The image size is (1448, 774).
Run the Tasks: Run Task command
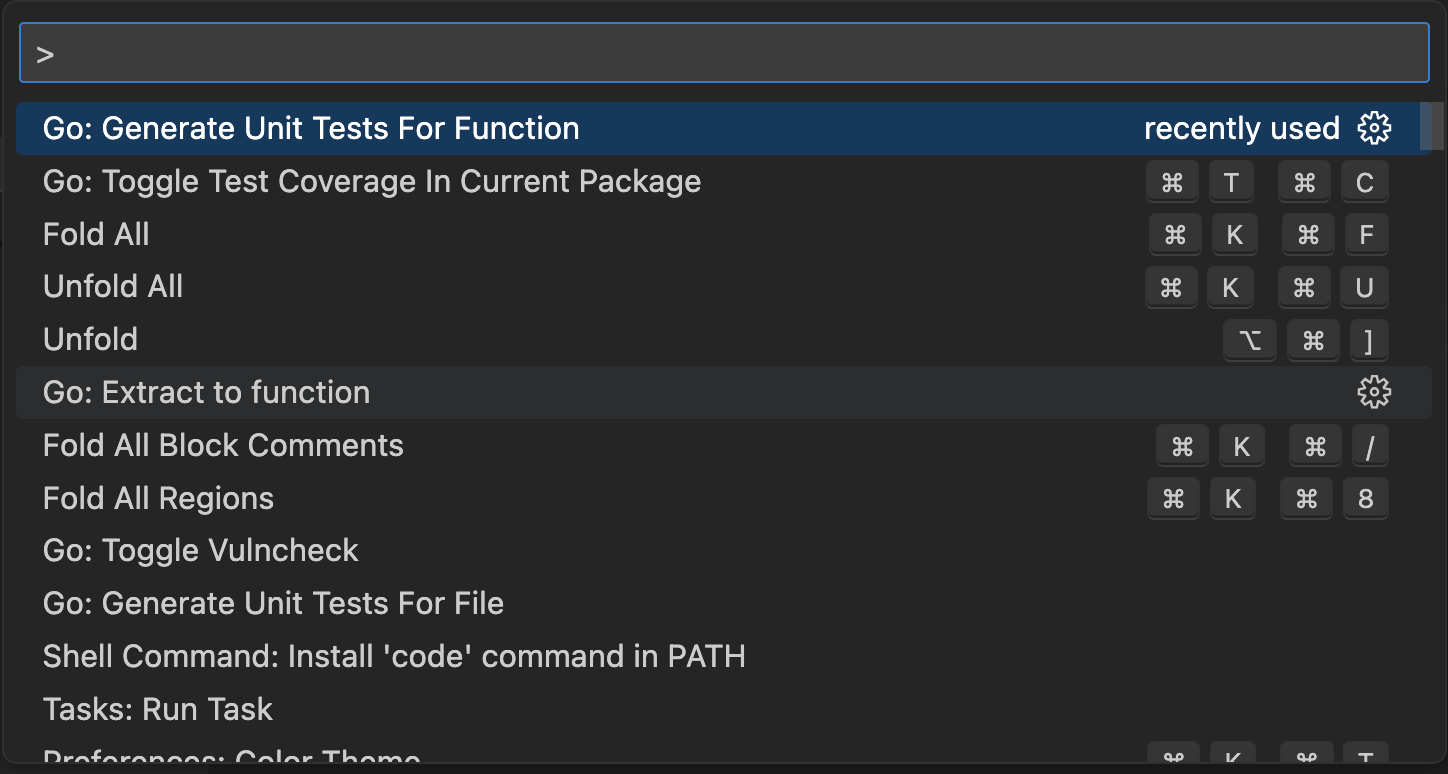click(157, 709)
